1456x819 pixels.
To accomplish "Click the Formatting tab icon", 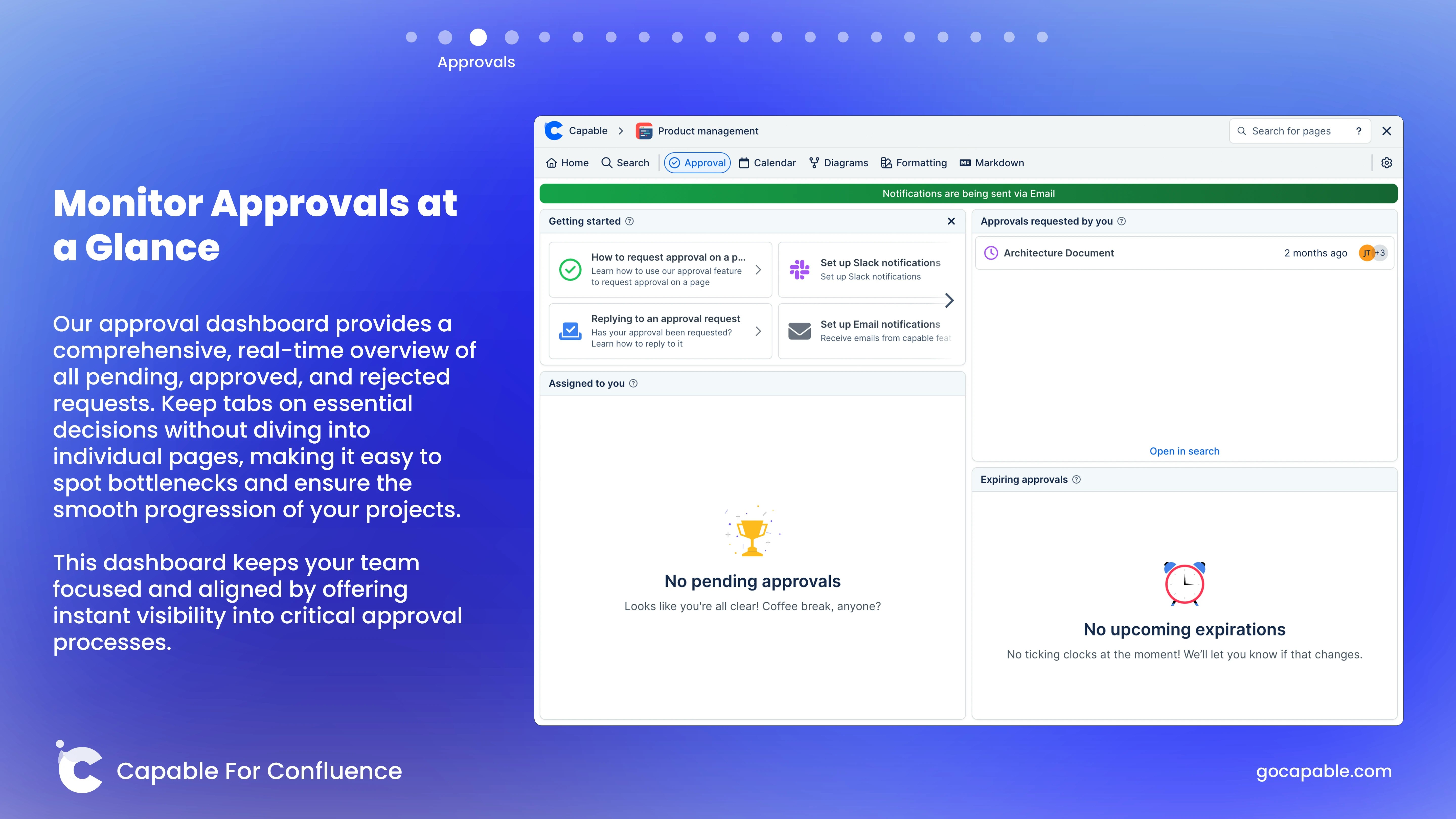I will 886,163.
